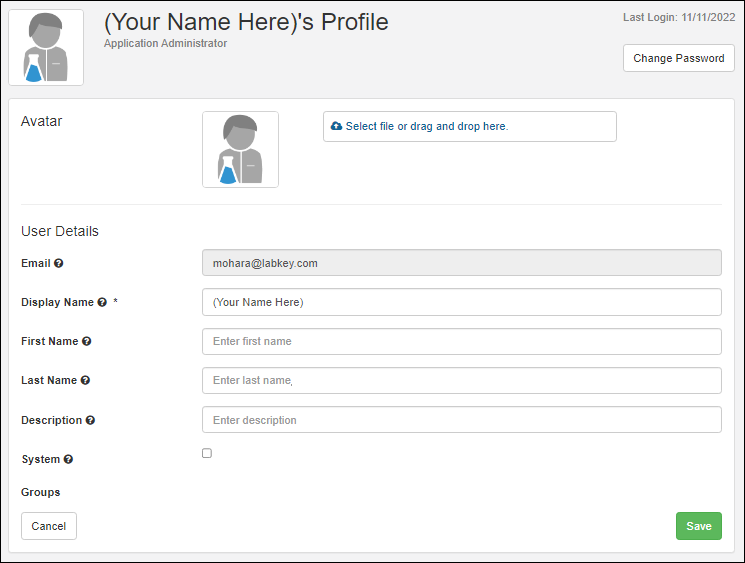Click the Change Password button

click(678, 58)
